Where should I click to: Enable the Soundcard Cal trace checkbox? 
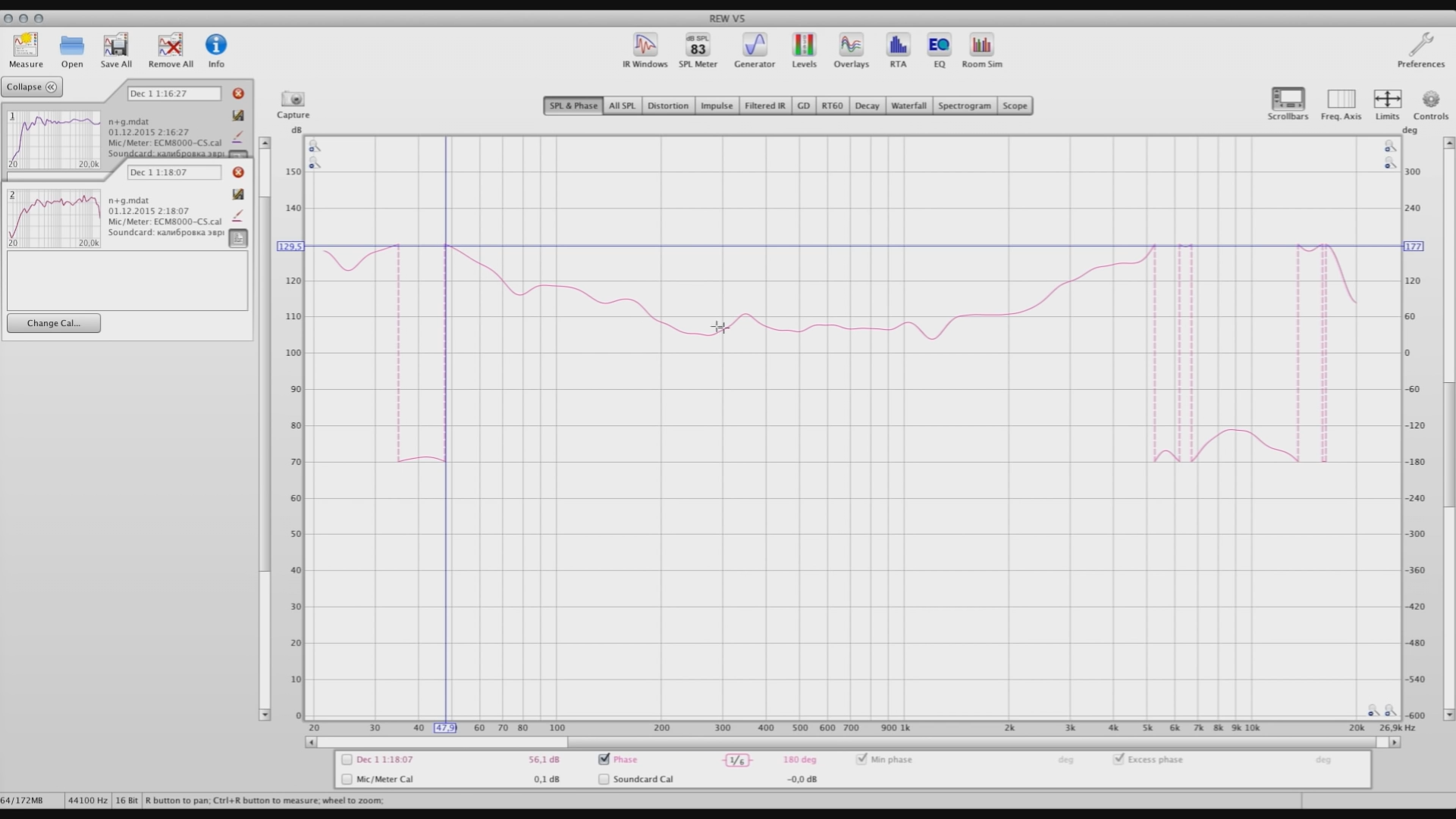pos(604,779)
